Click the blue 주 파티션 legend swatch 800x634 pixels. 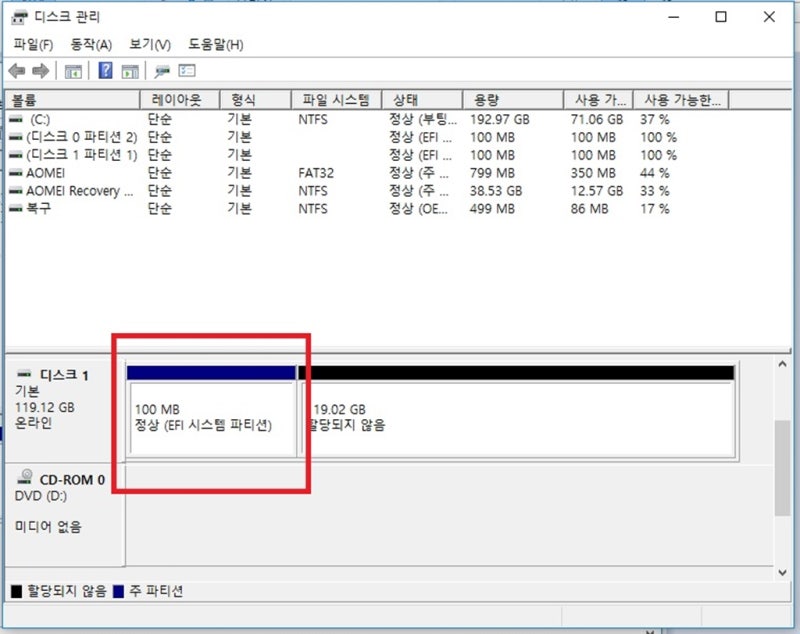coord(118,591)
